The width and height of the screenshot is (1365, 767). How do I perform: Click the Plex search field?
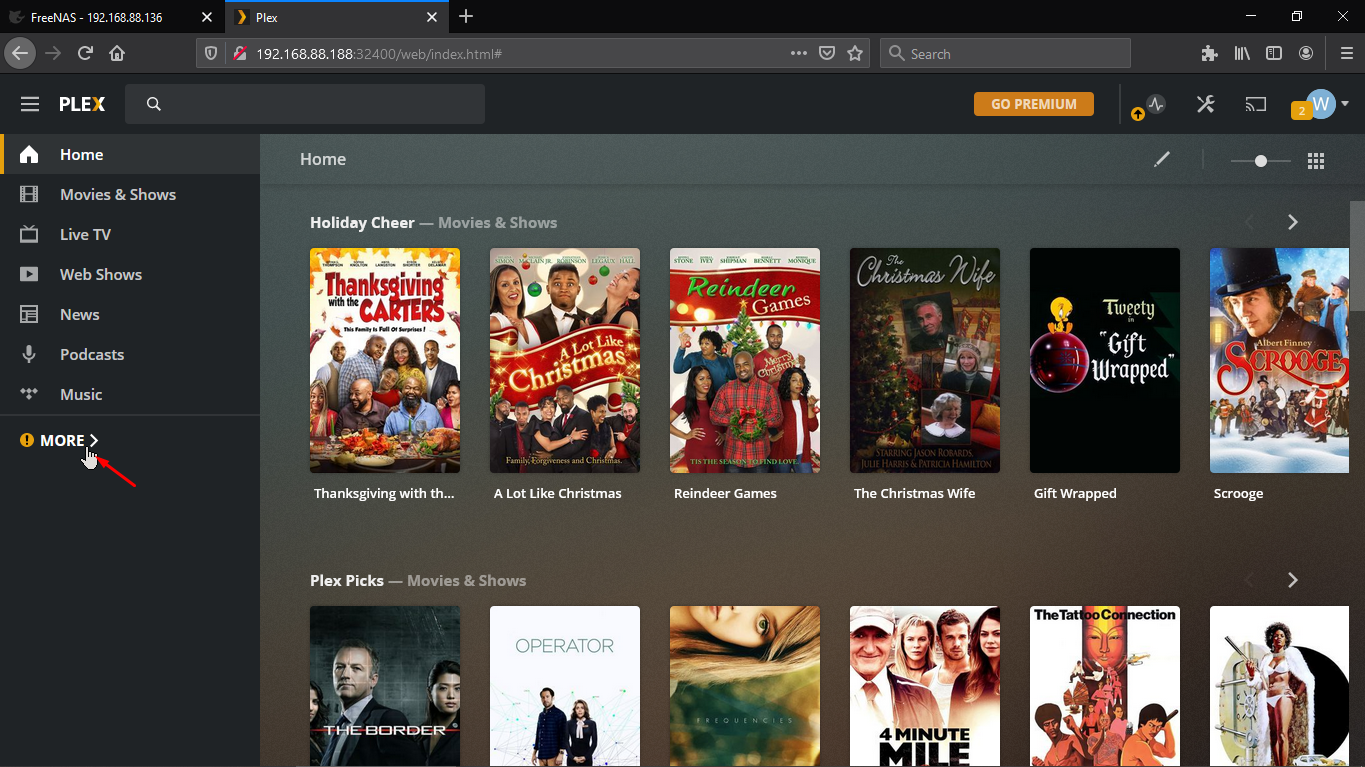305,104
